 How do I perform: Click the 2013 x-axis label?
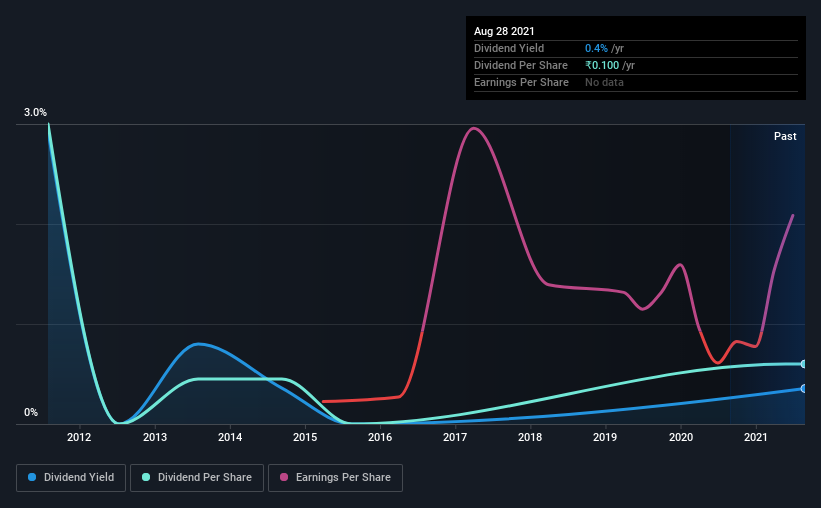155,437
